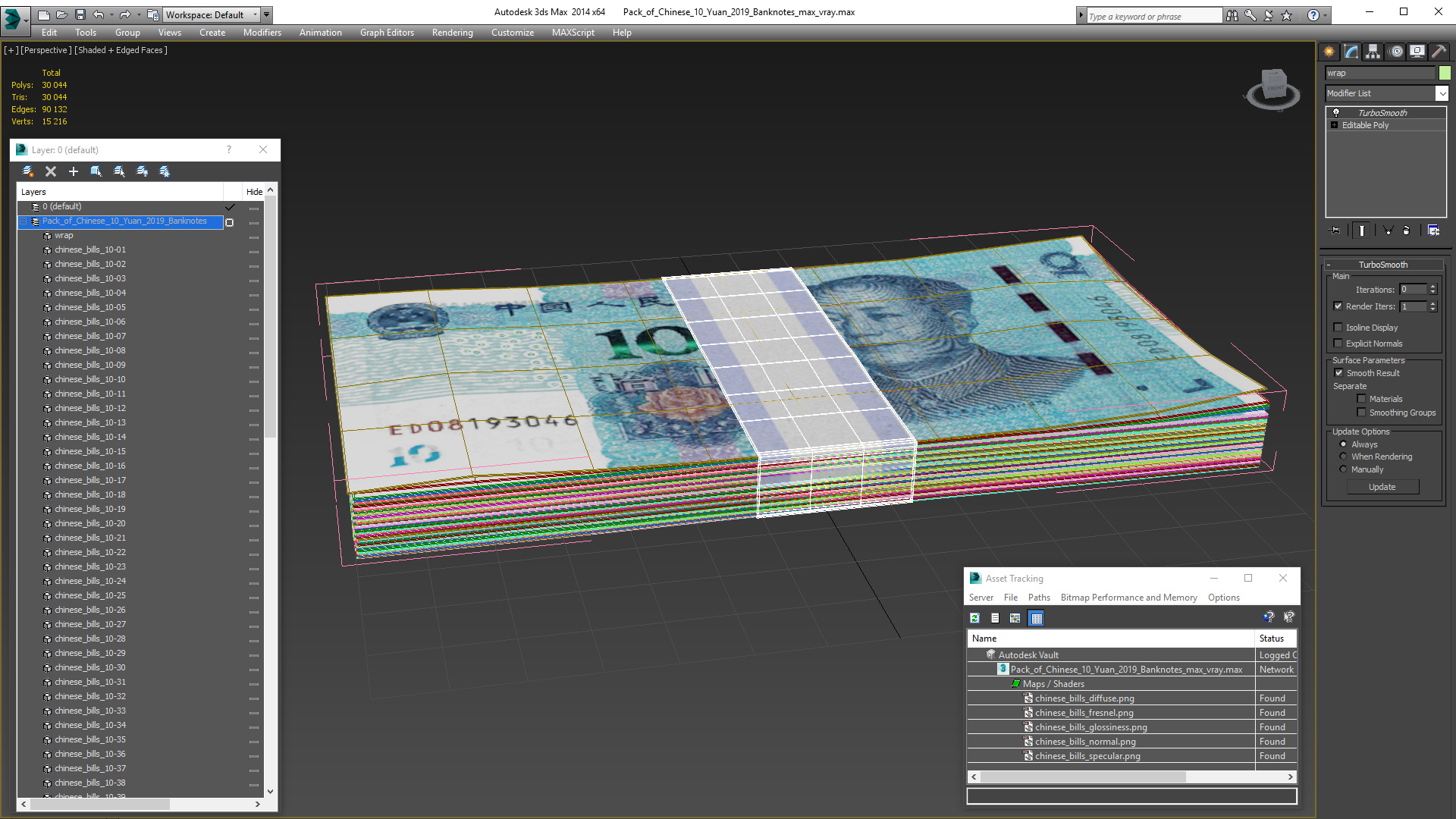This screenshot has width=1456, height=819.
Task: Toggle Smooth Result checkbox
Action: click(1338, 373)
